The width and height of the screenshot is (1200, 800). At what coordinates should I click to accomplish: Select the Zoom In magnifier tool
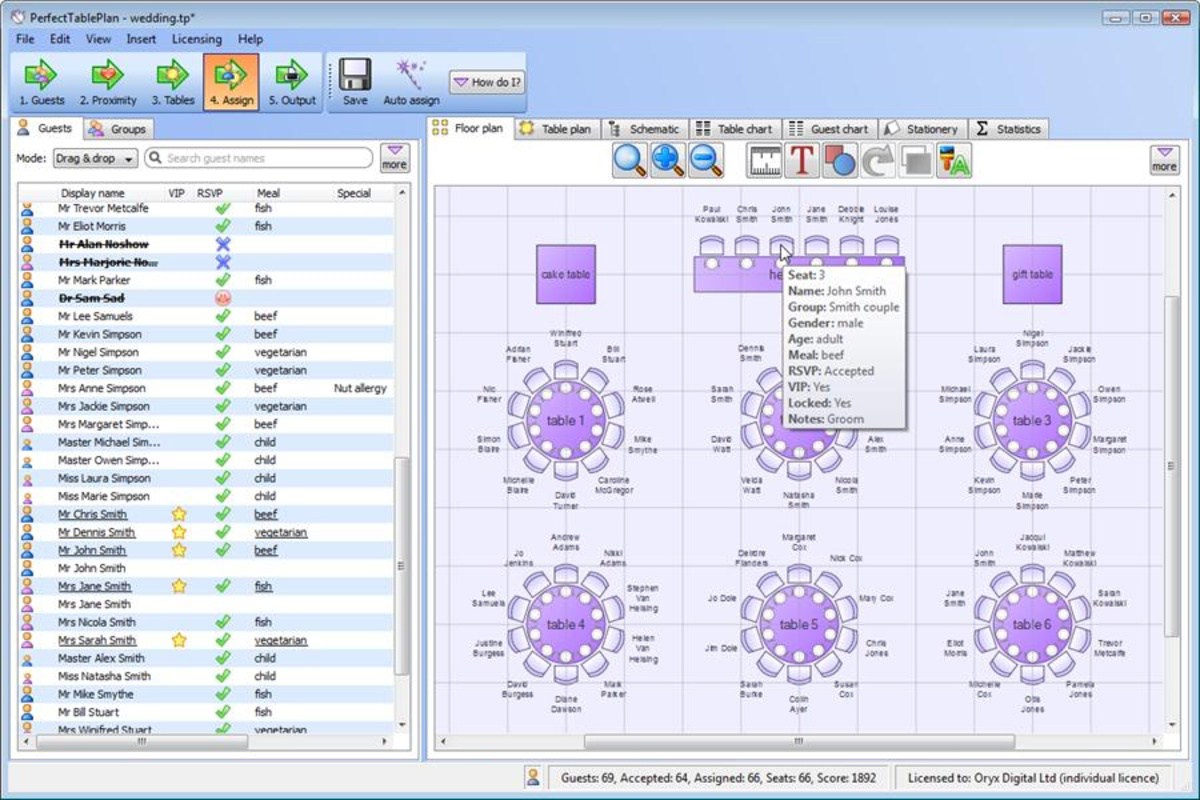point(668,160)
